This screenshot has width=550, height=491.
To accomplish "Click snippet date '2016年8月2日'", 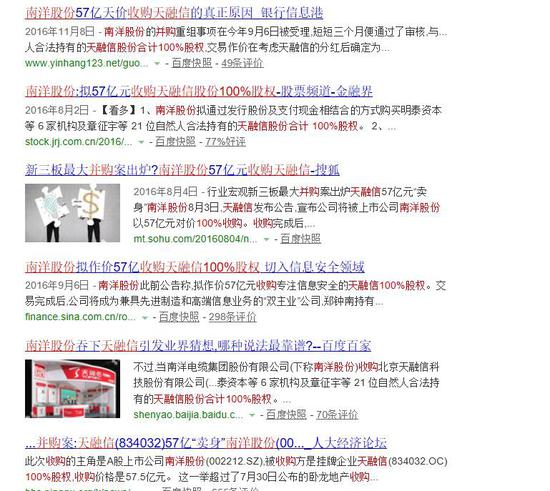I will pos(57,110).
